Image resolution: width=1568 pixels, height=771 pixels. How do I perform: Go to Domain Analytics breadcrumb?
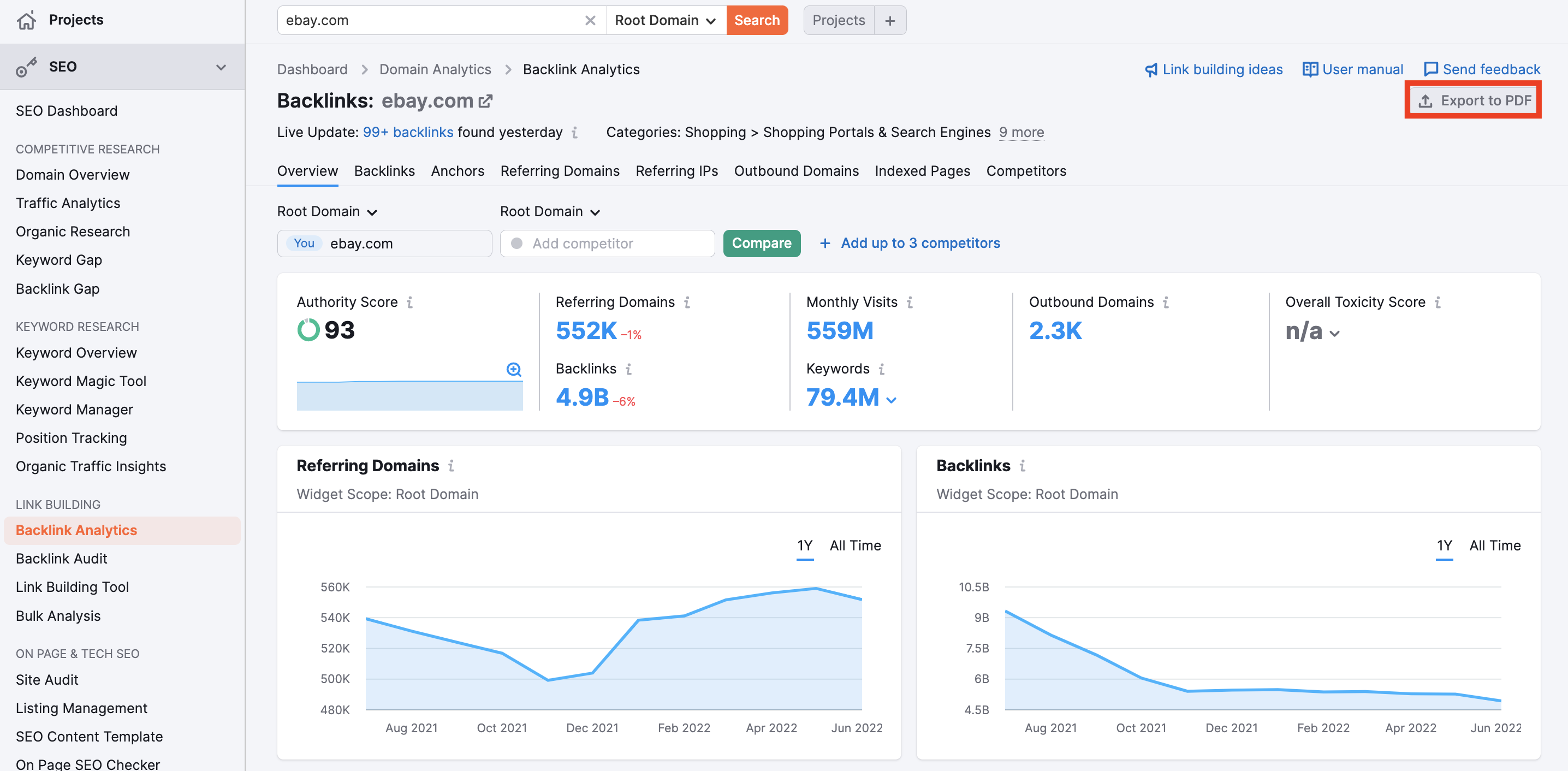point(435,70)
